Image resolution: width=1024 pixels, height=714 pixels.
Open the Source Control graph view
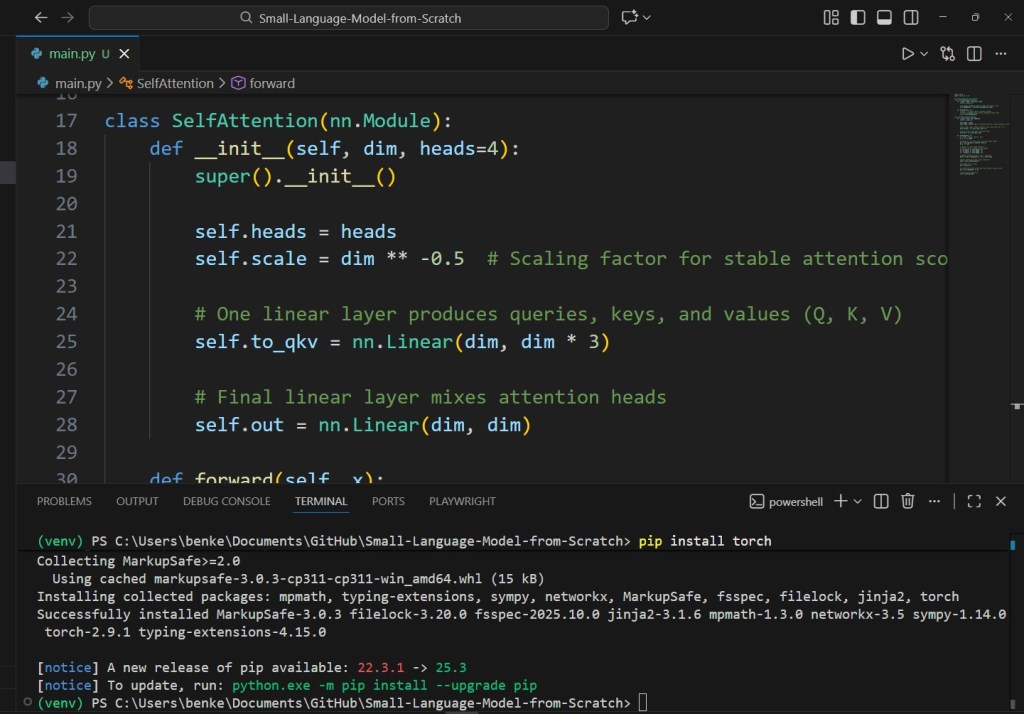point(947,54)
